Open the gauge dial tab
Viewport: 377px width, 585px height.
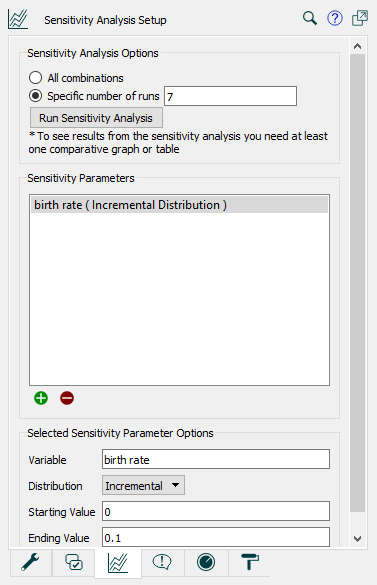pos(206,562)
